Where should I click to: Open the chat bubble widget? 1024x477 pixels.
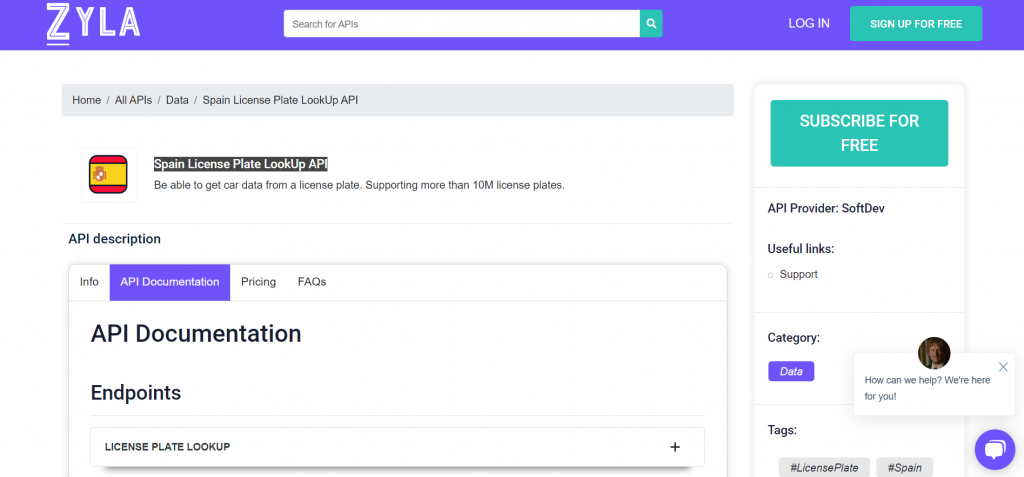click(x=995, y=450)
